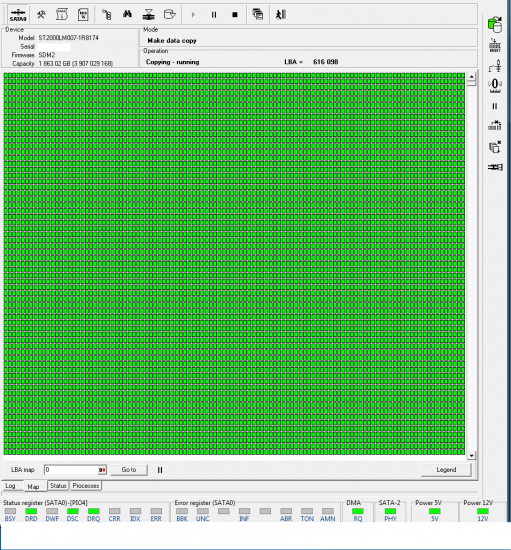Click the folder export icon in toolbar
Image resolution: width=511 pixels, height=550 pixels.
tap(170, 15)
